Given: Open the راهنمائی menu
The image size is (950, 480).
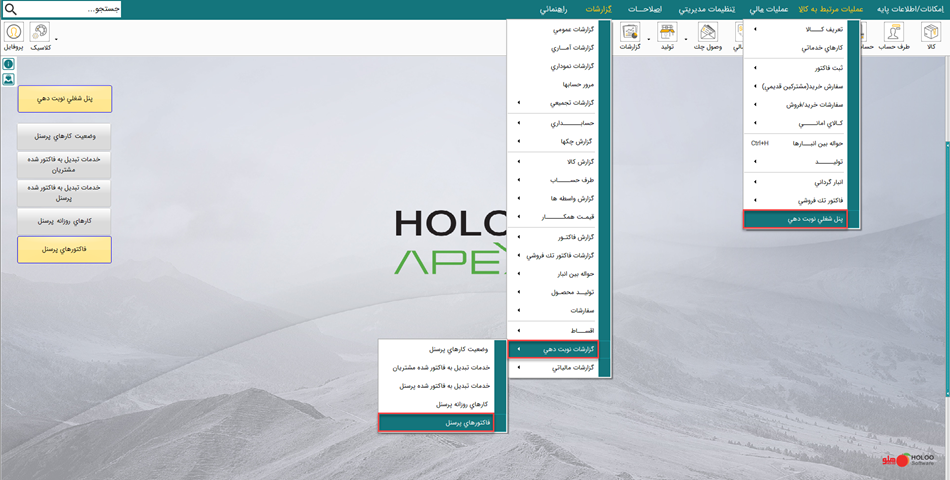Looking at the screenshot, I should (553, 10).
